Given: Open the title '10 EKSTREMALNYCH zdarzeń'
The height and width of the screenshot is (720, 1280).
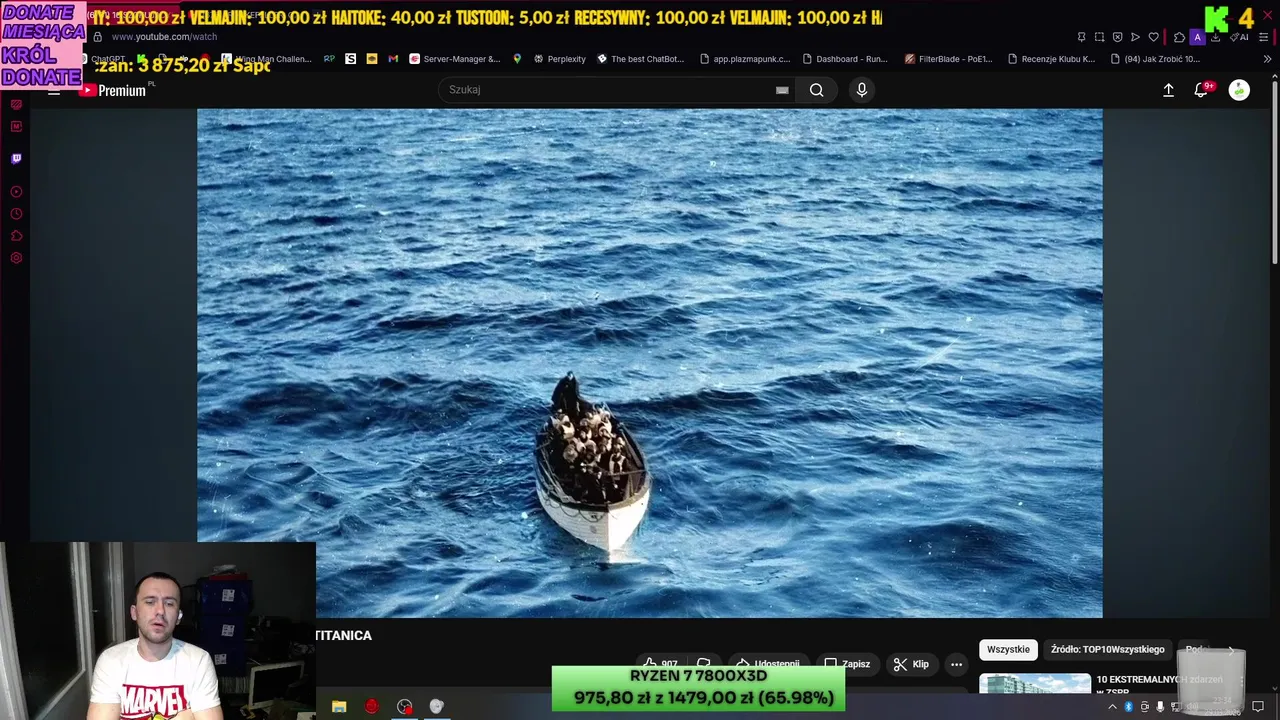Looking at the screenshot, I should (x=1159, y=680).
